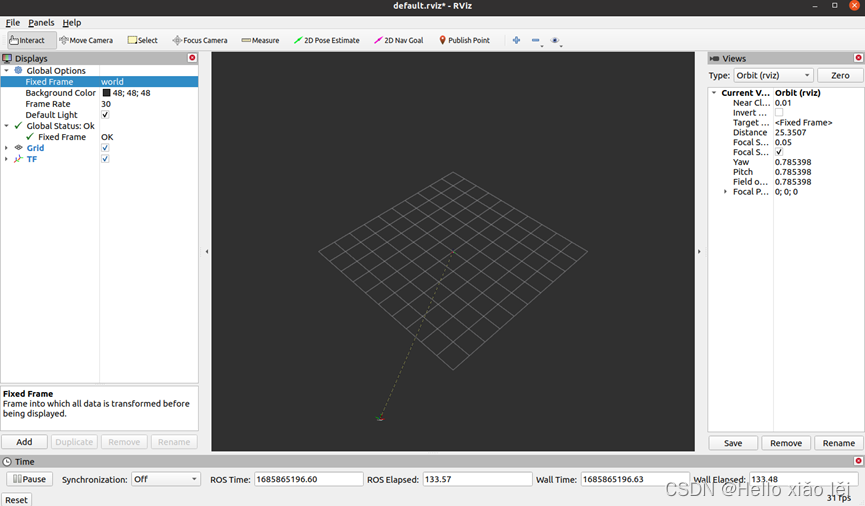Image resolution: width=865 pixels, height=506 pixels.
Task: Click the Remove display button
Action: pos(124,442)
